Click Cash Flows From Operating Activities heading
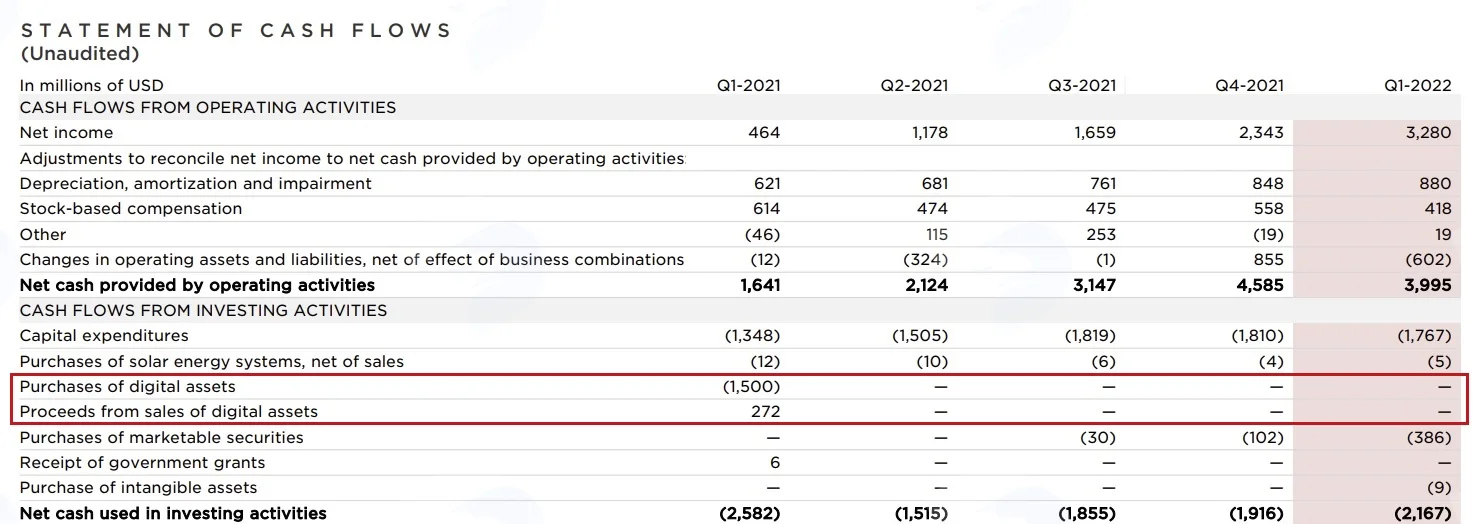This screenshot has width=1474, height=524. pyautogui.click(x=208, y=108)
